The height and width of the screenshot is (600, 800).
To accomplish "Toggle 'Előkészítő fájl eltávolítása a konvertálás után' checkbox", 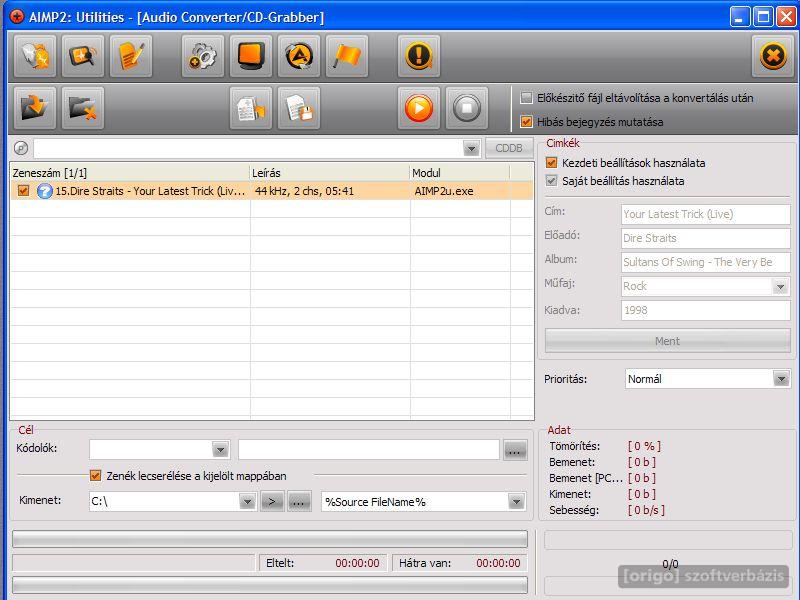I will click(x=526, y=97).
